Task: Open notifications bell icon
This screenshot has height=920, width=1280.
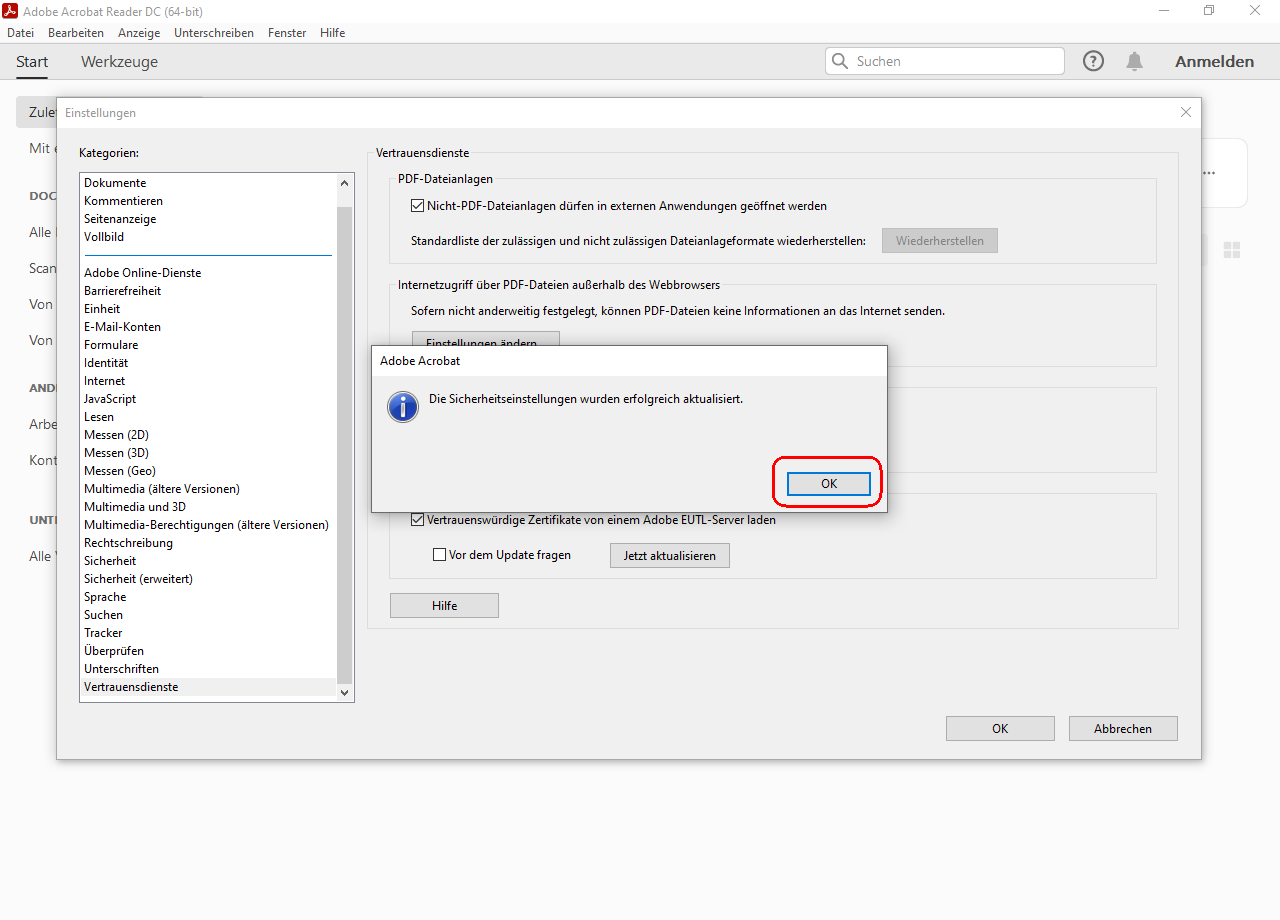Action: coord(1134,61)
